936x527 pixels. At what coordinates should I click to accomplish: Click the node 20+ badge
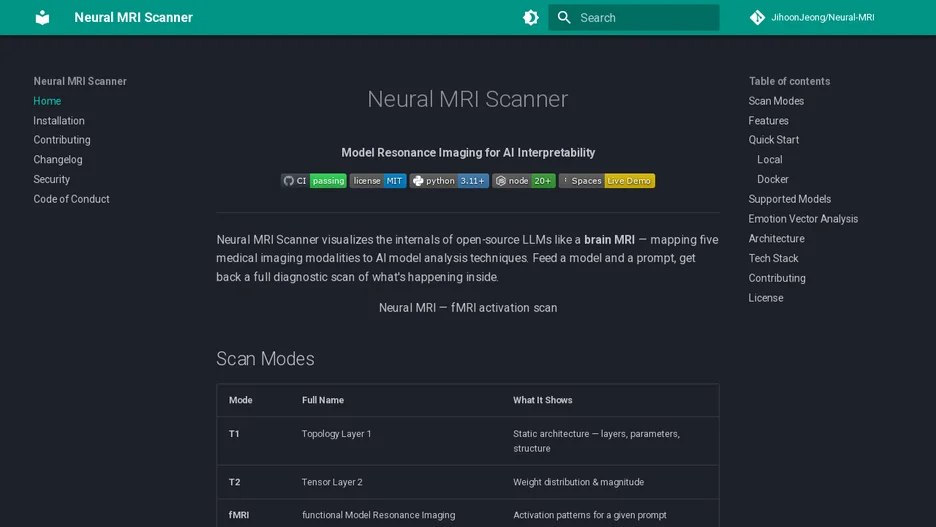[524, 181]
